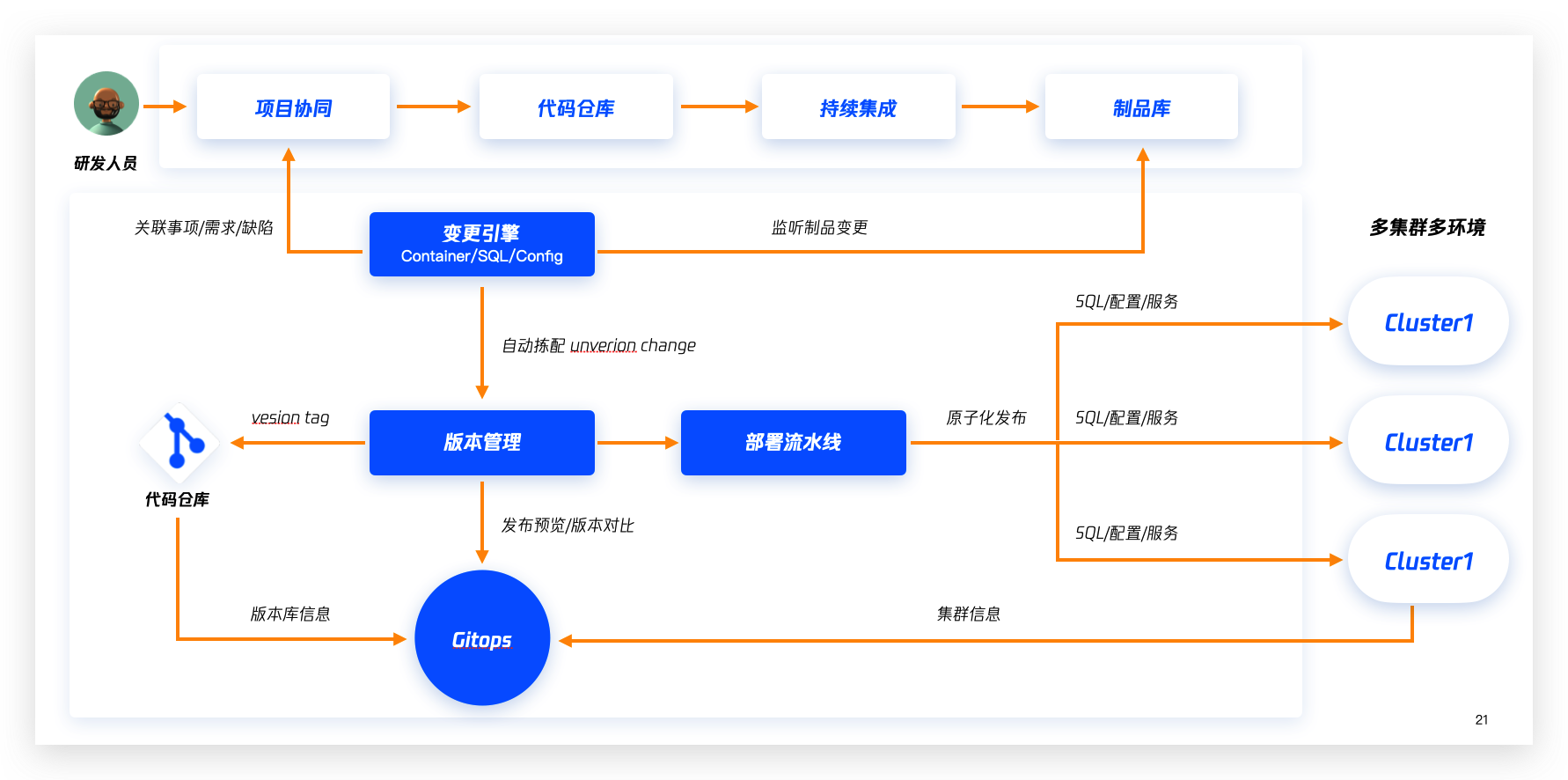Click the 原子化发布 label
The width and height of the screenshot is (1568, 780).
(986, 417)
